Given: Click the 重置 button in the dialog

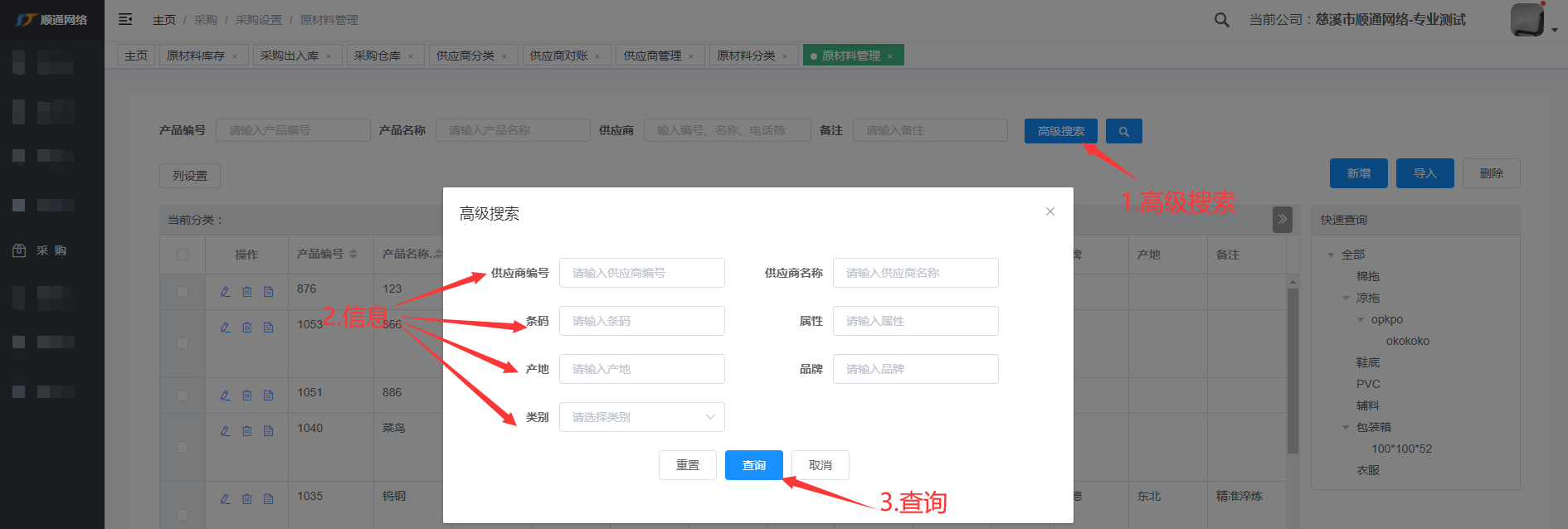Looking at the screenshot, I should coord(687,465).
